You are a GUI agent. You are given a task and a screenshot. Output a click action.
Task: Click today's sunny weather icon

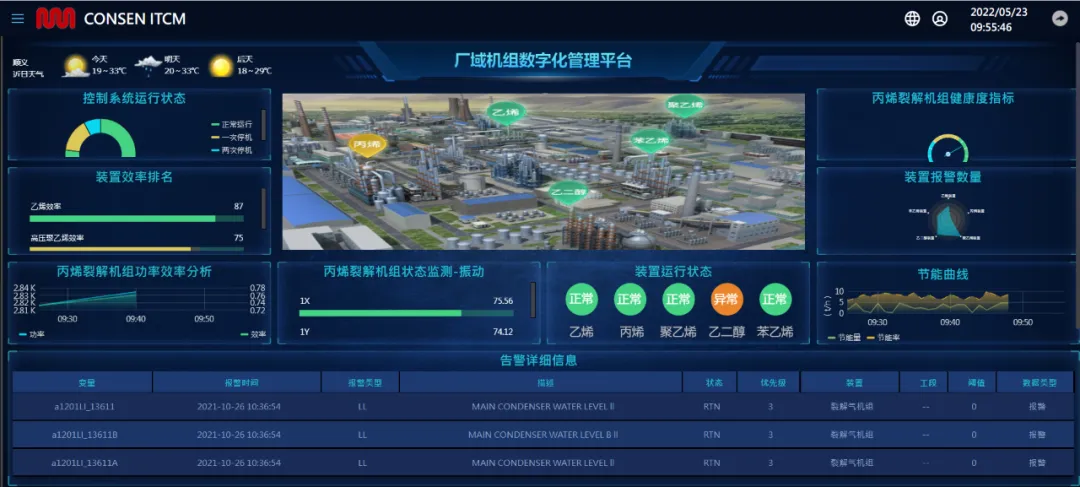[75, 66]
